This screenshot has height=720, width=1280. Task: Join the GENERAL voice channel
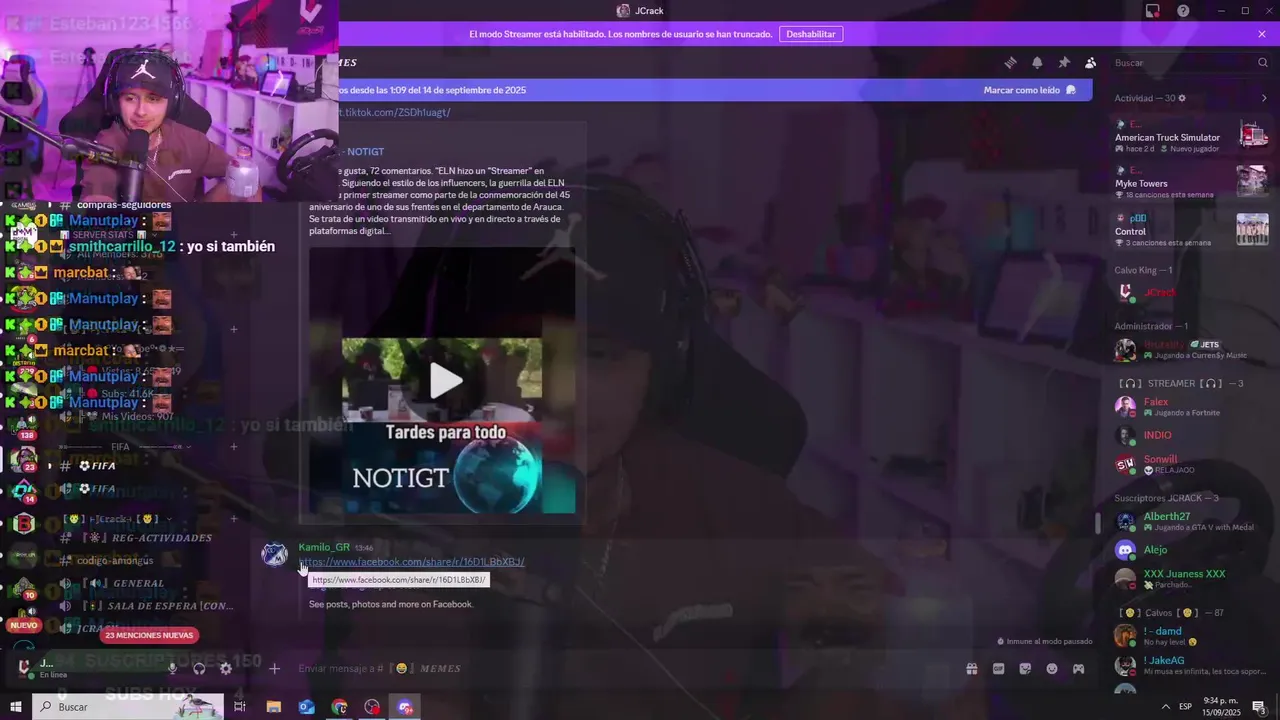point(148,583)
